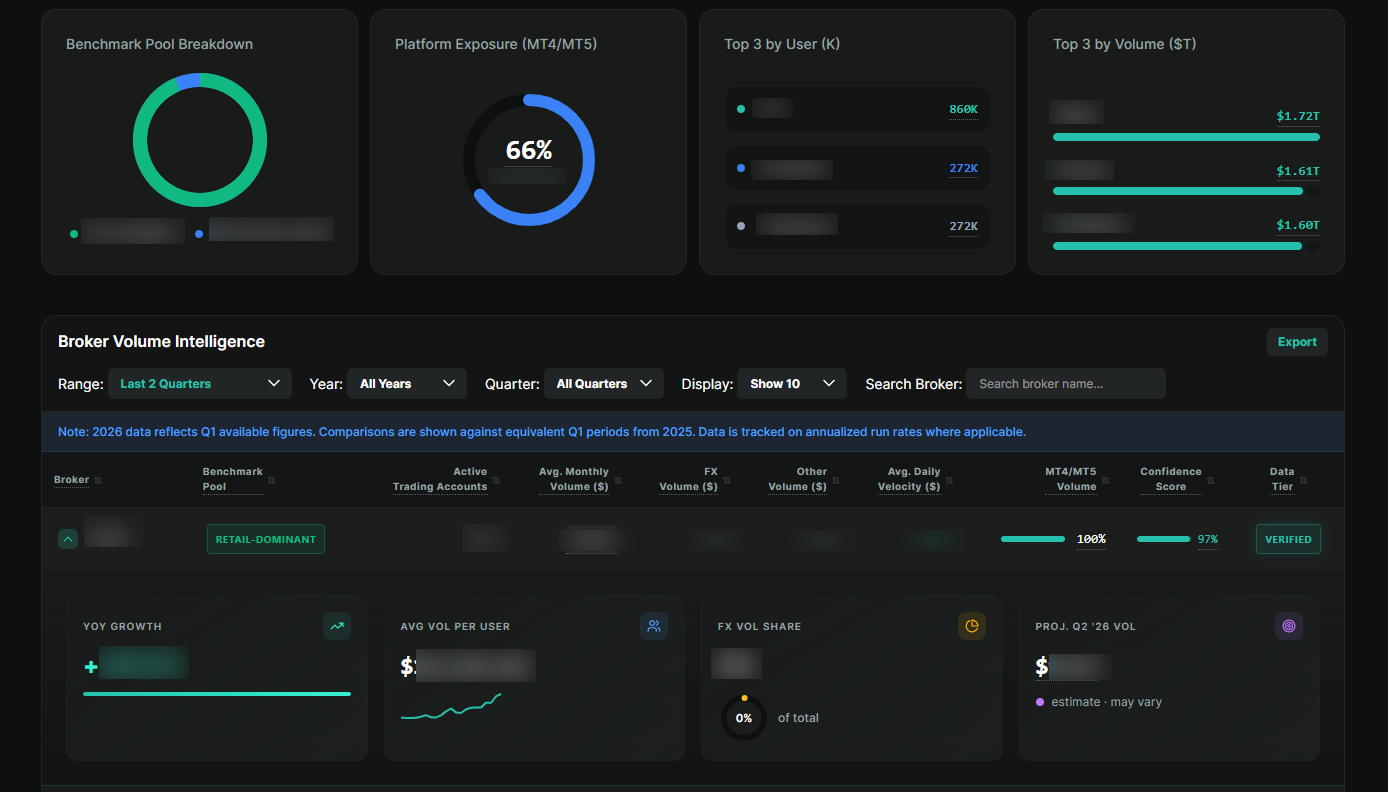
Task: Click the 0% FX share donut indicator
Action: point(744,717)
